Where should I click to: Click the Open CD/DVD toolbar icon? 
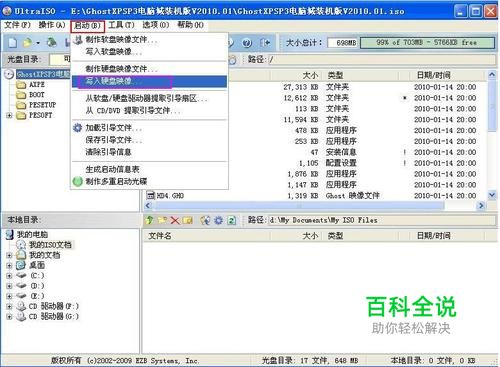coord(52,43)
